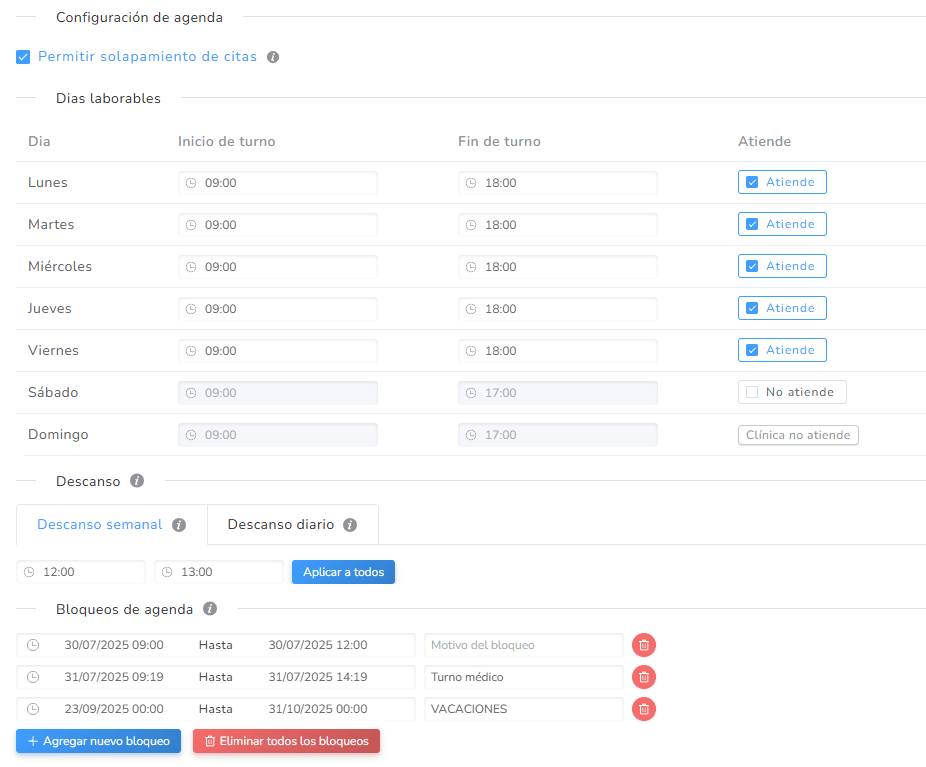Open date range 30/07/2025 09:00 to 12:00
The width and height of the screenshot is (926, 767).
tap(216, 645)
